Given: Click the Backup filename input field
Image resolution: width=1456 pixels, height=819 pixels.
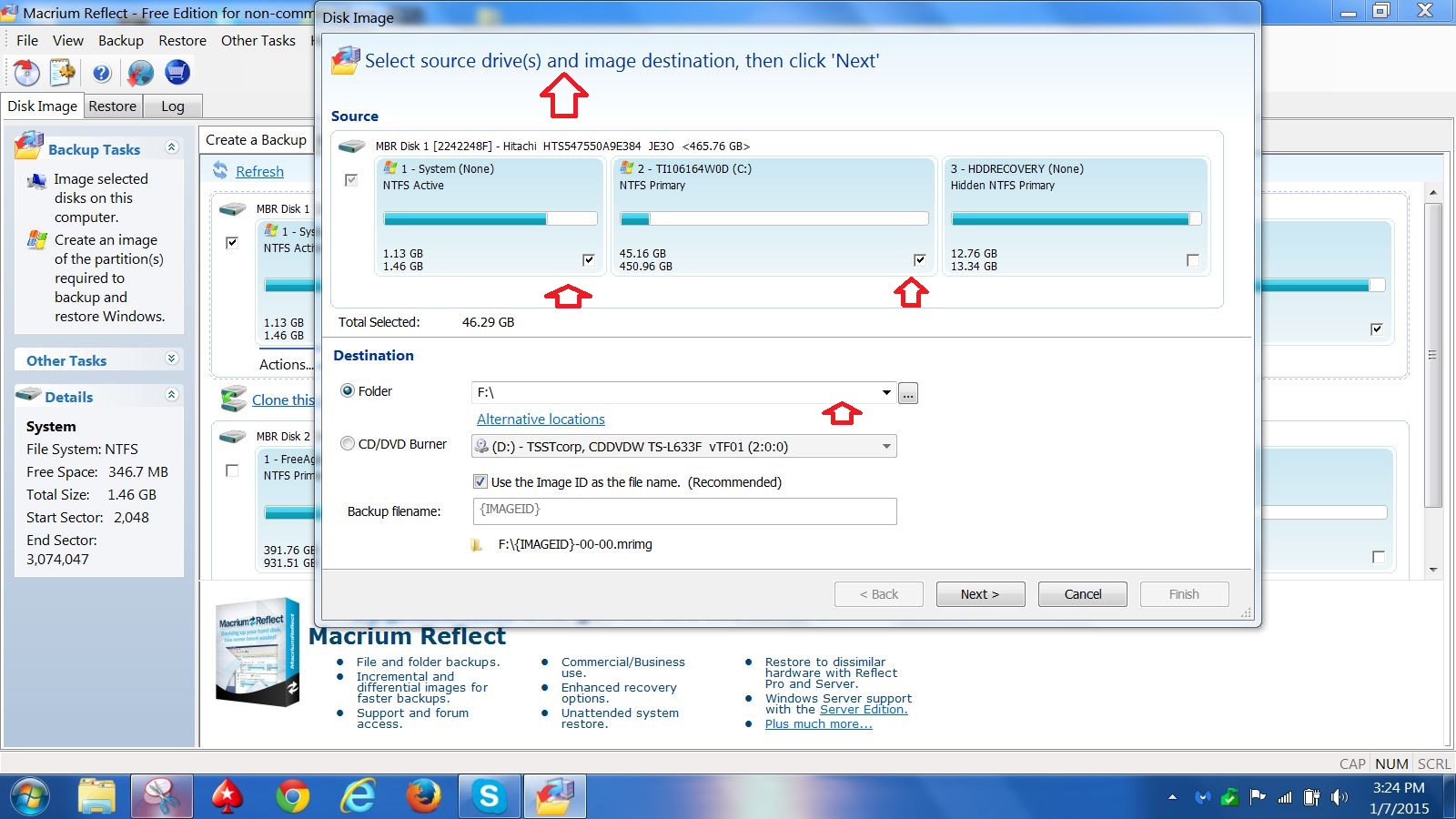Looking at the screenshot, I should (684, 511).
